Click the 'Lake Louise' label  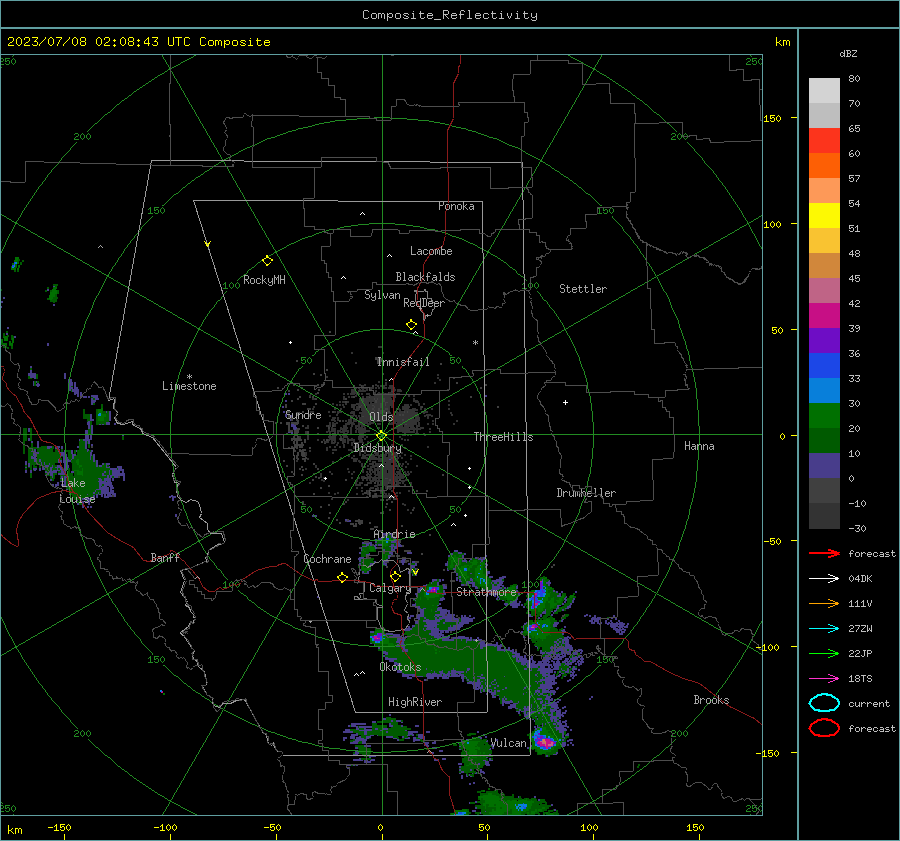[77, 491]
